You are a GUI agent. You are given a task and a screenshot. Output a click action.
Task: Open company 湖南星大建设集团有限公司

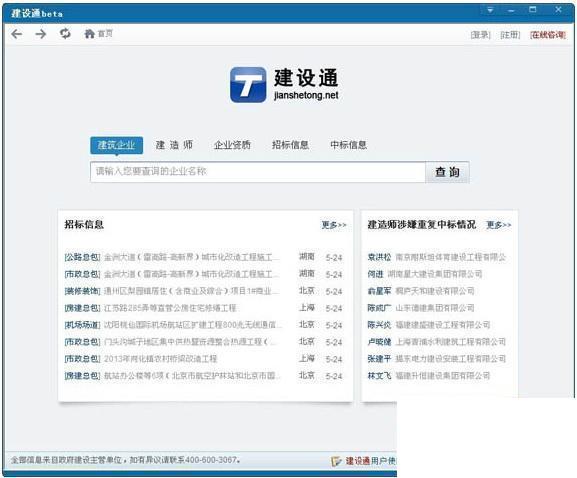tap(435, 274)
